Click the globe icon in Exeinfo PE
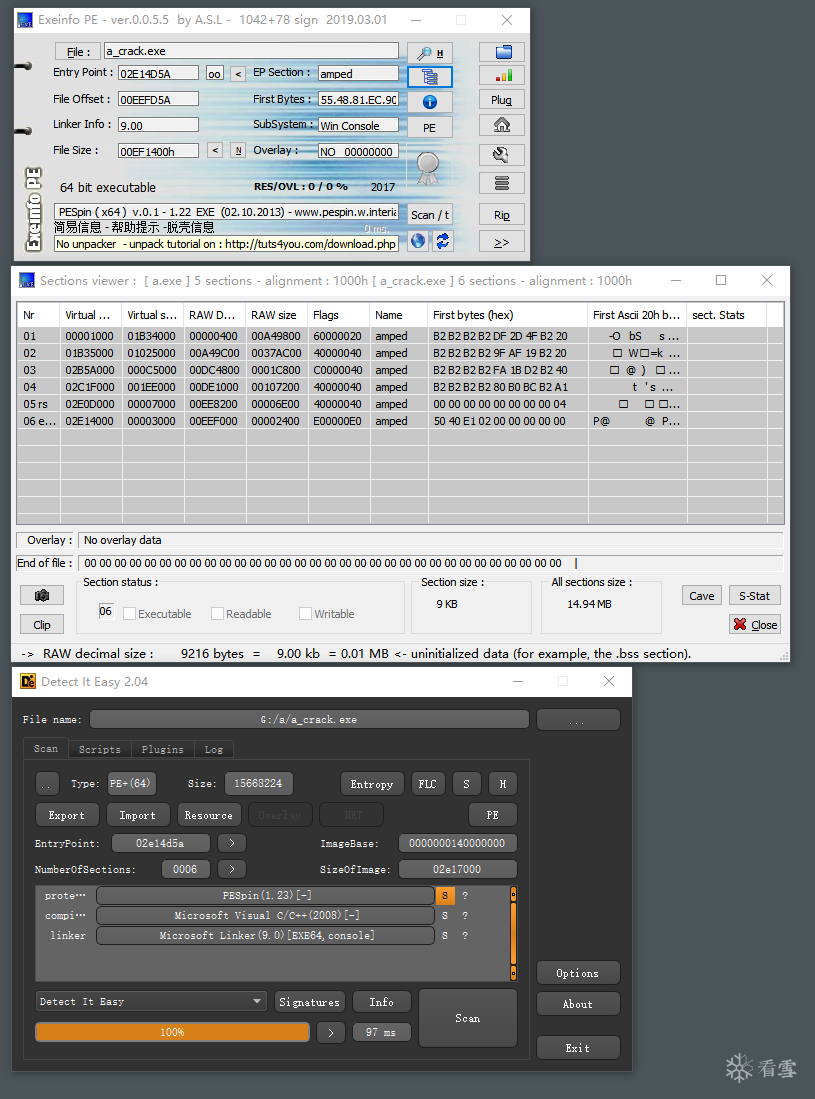The width and height of the screenshot is (815, 1099). pos(418,241)
